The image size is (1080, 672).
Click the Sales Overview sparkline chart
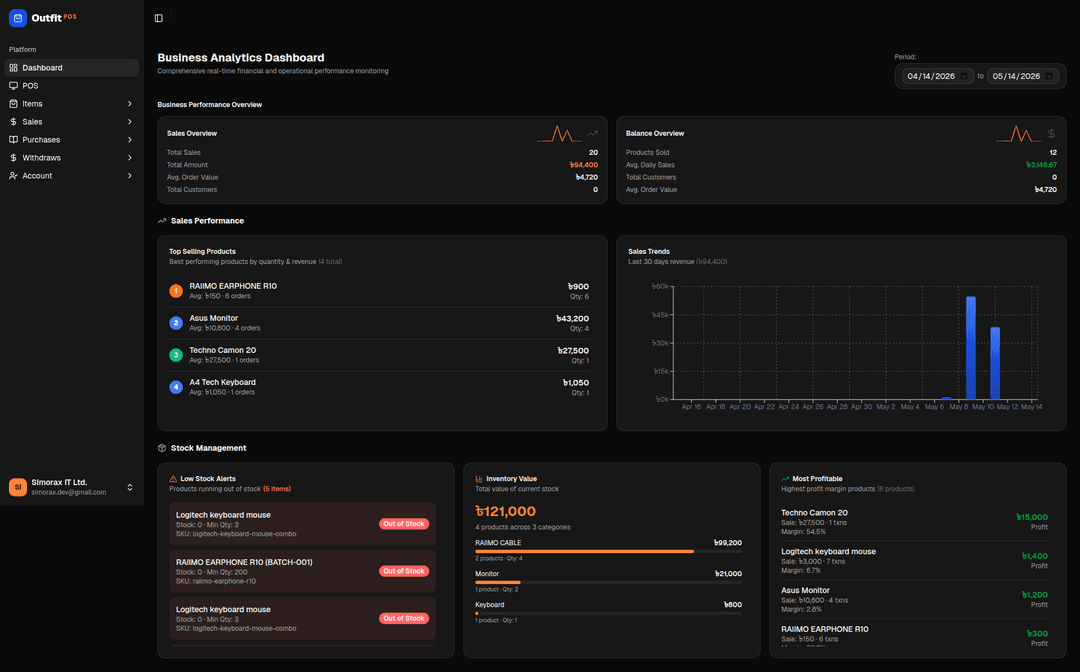coord(559,134)
